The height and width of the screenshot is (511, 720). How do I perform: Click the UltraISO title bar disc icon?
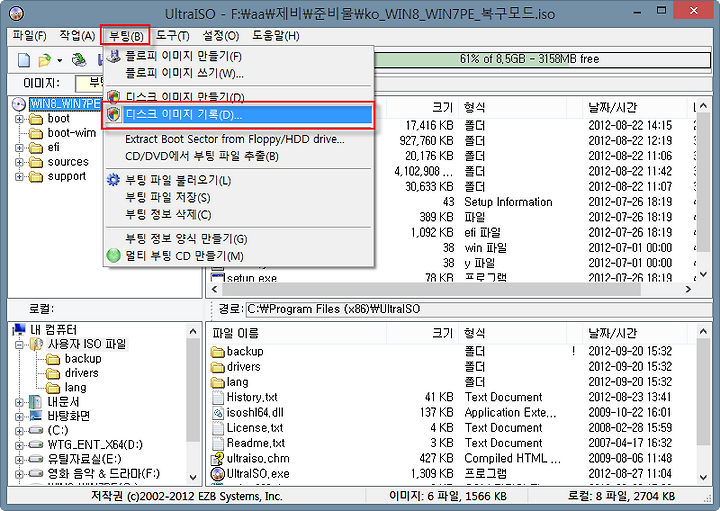coord(16,13)
